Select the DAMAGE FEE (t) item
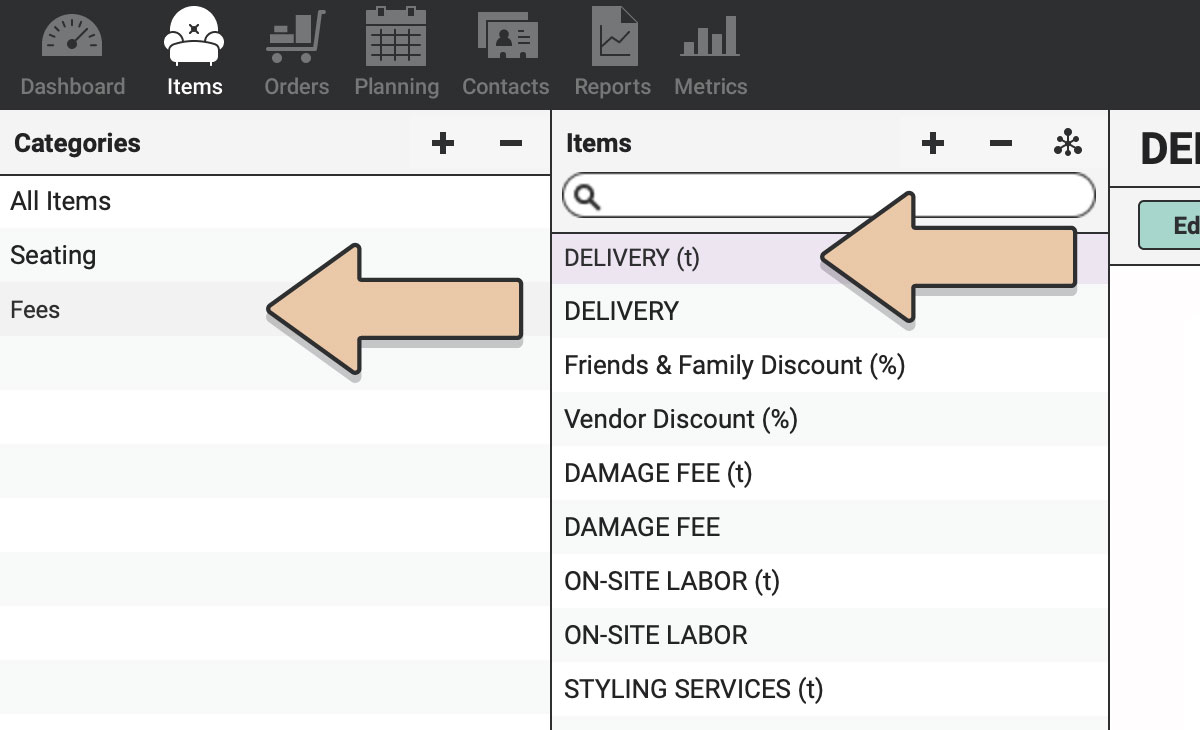The height and width of the screenshot is (730, 1200). [x=830, y=474]
